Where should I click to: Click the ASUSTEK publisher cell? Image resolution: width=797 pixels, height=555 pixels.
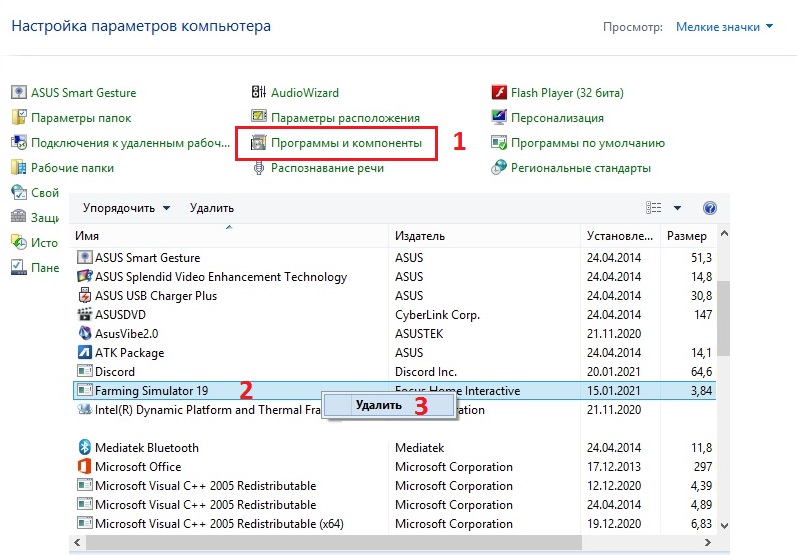pyautogui.click(x=419, y=333)
